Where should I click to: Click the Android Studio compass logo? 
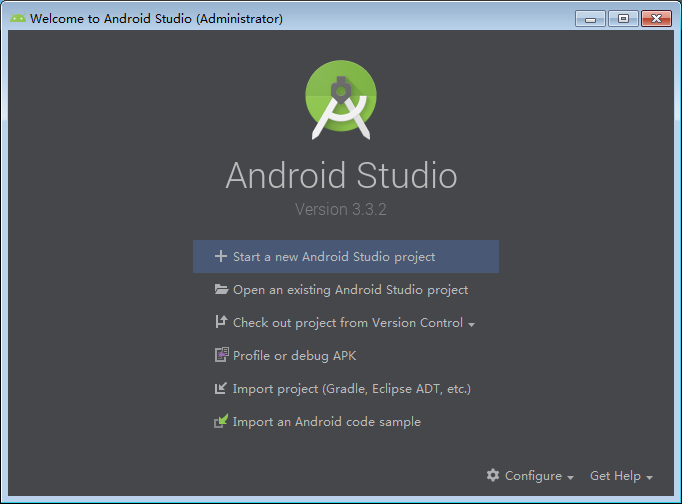click(341, 100)
